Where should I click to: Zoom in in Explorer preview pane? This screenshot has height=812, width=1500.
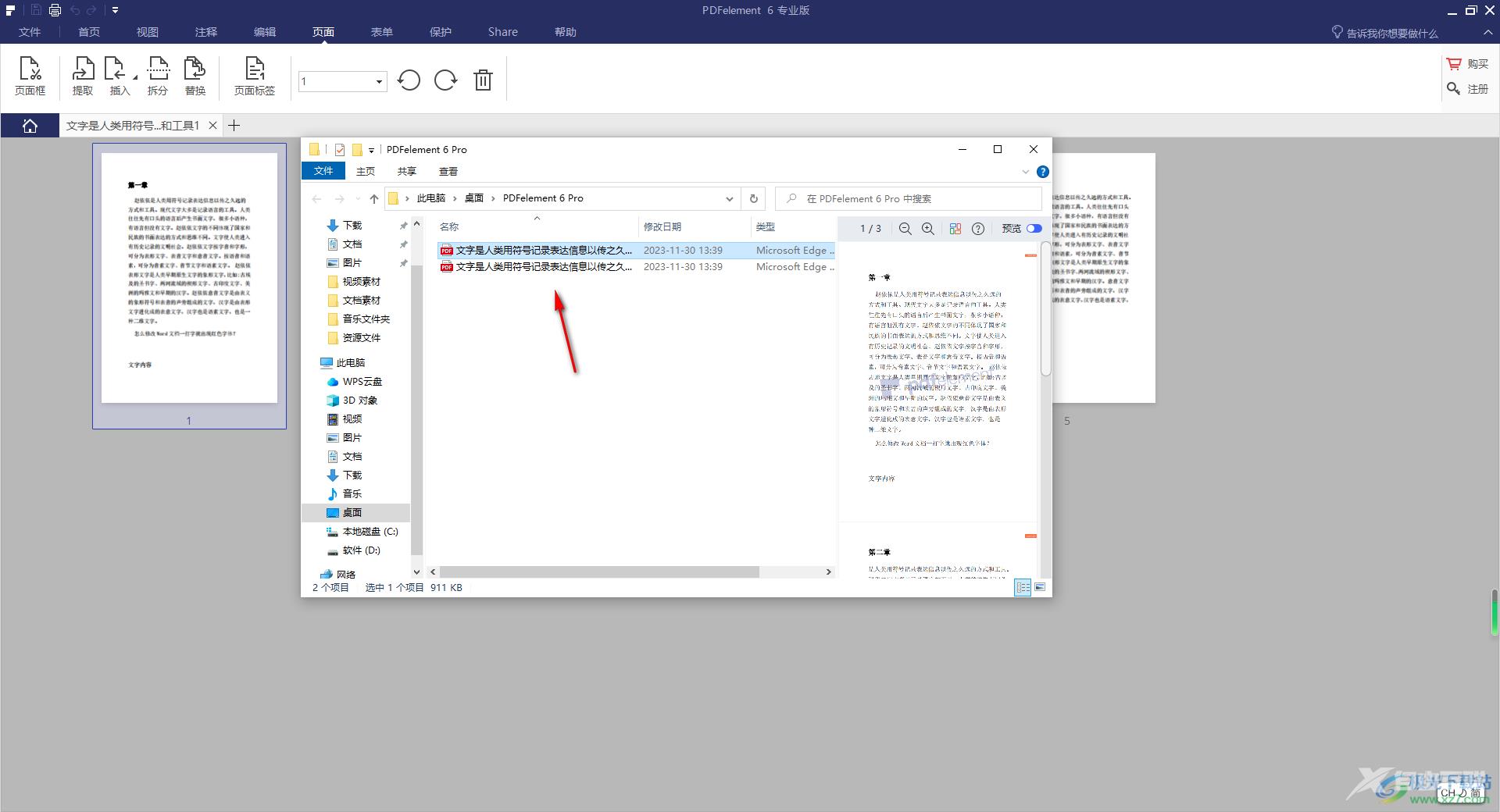click(928, 229)
